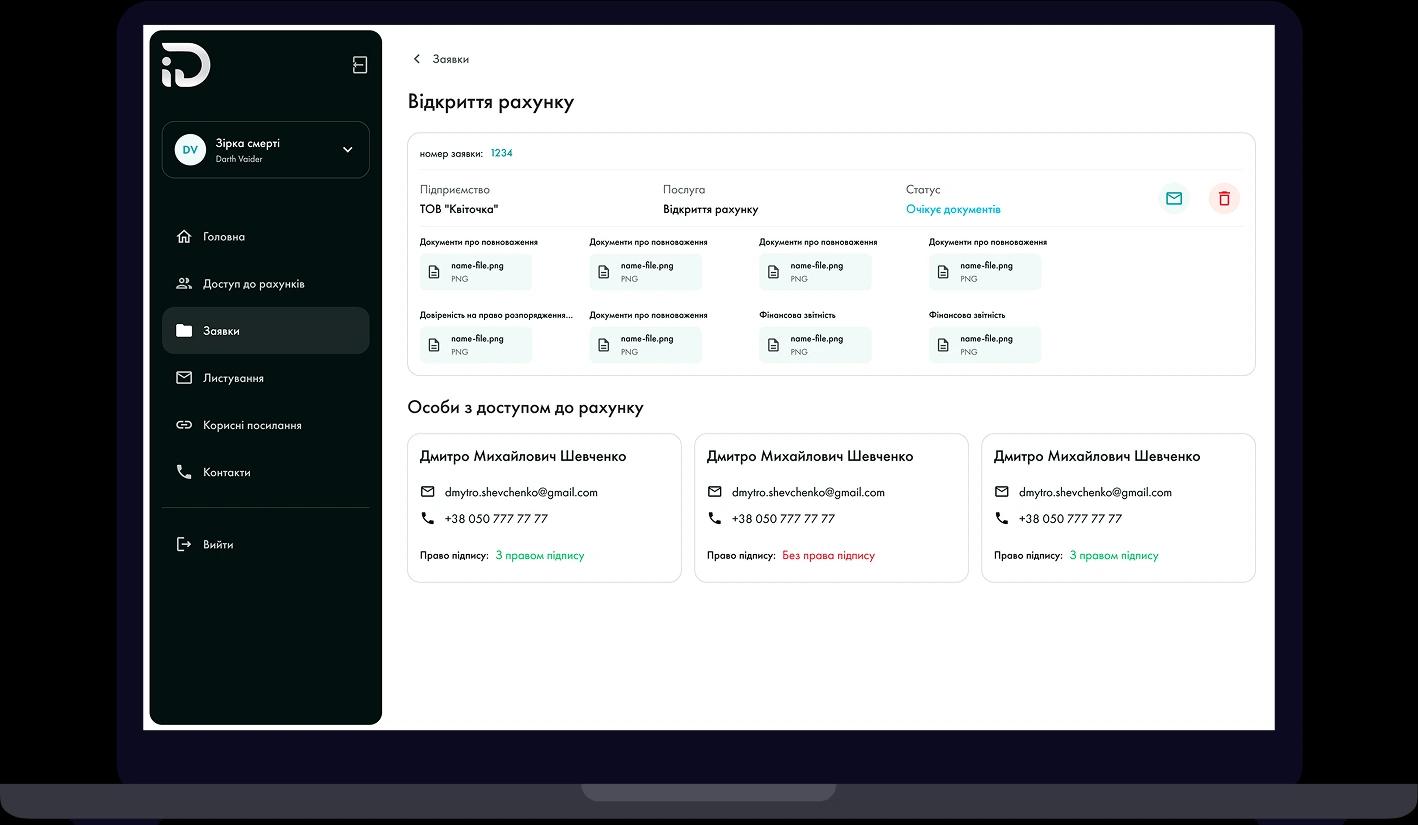Click the iD logo
The height and width of the screenshot is (825, 1418).
coord(184,64)
